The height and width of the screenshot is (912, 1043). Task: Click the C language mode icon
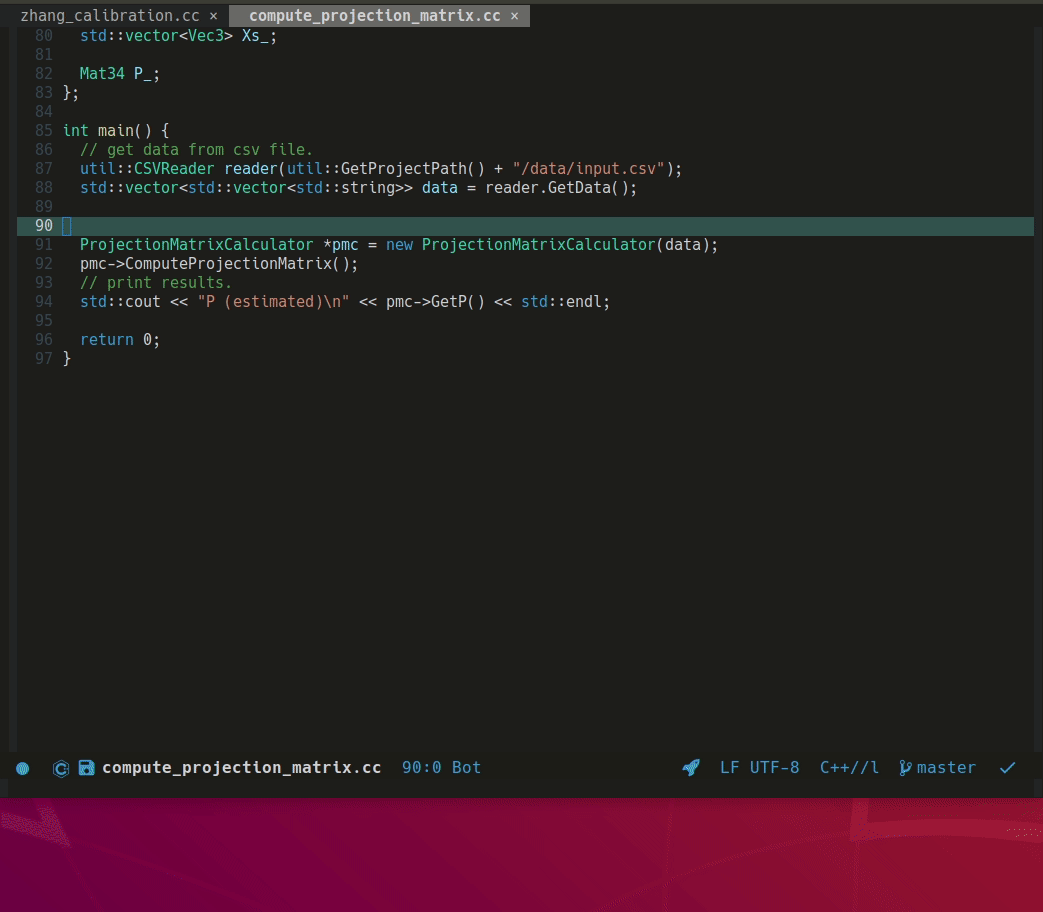pos(61,768)
